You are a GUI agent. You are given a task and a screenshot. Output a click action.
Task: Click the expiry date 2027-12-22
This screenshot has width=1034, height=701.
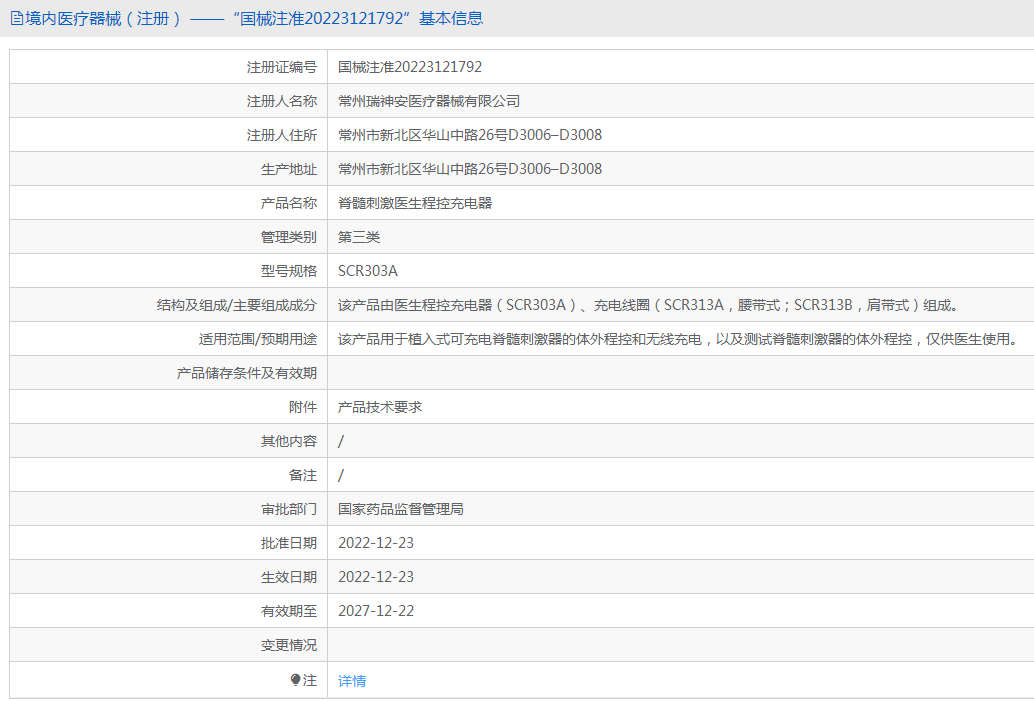(x=376, y=611)
